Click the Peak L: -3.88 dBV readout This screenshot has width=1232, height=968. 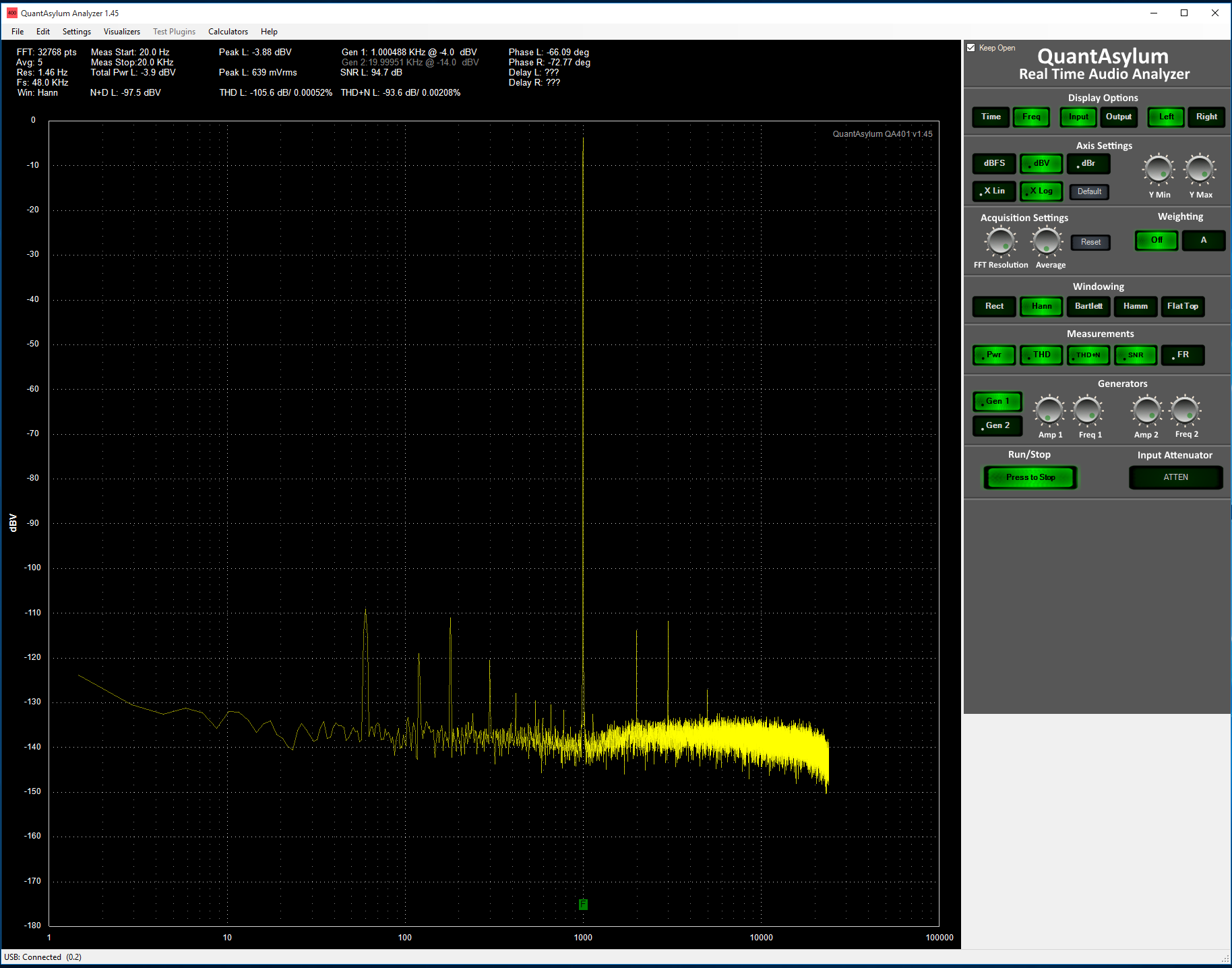(x=255, y=53)
